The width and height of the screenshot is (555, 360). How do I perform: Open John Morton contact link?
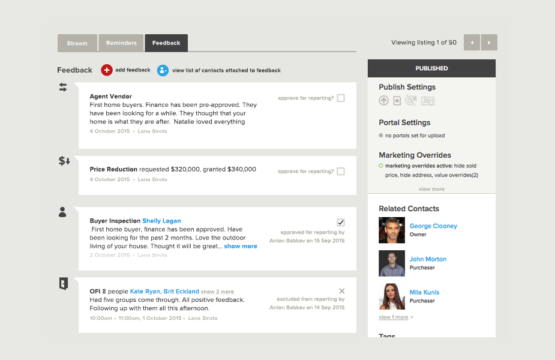(x=428, y=259)
